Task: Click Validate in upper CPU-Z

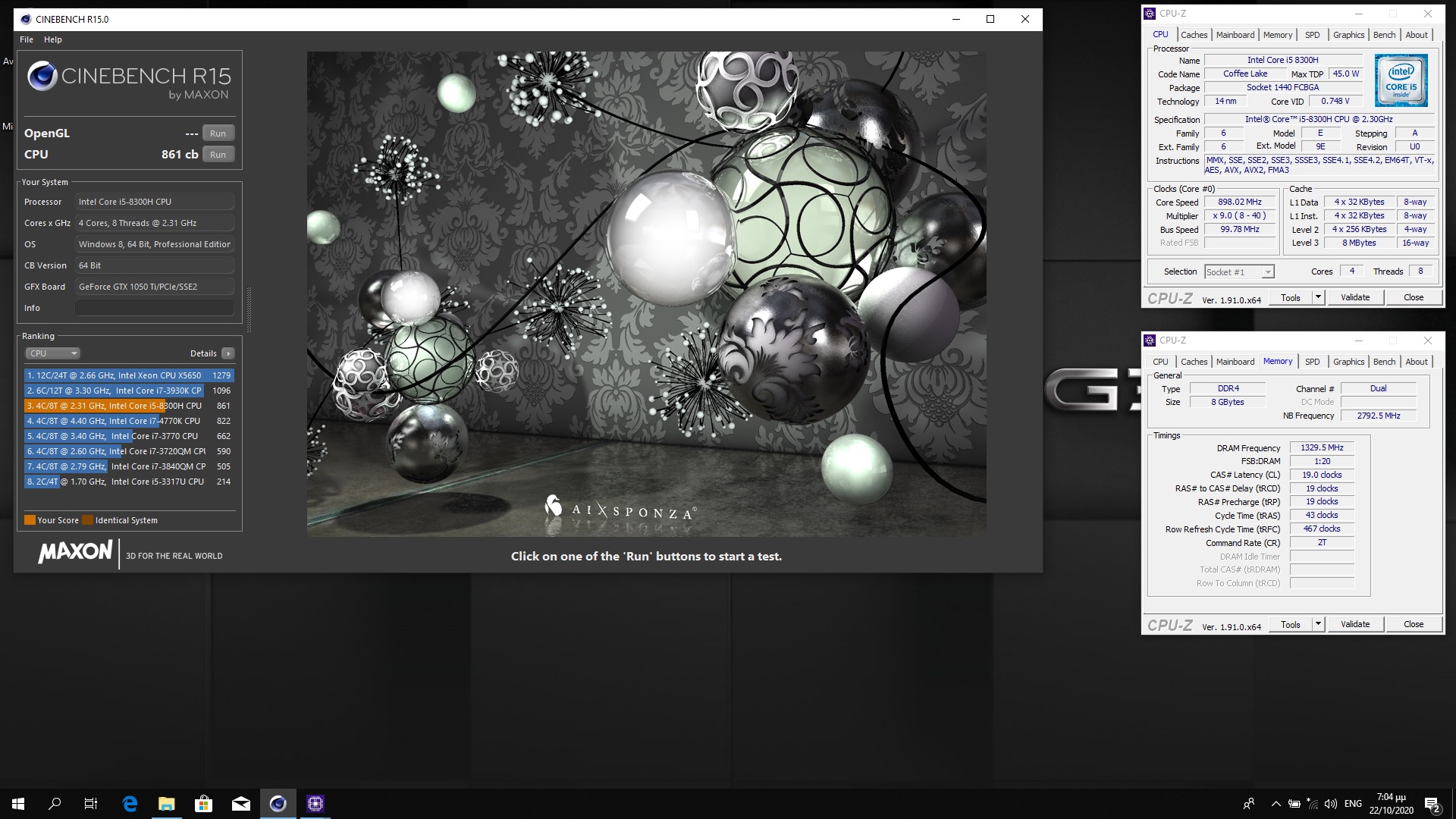Action: pos(1354,298)
